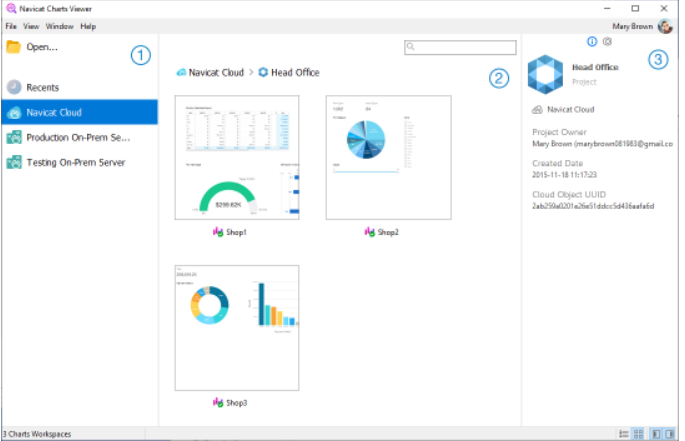The width and height of the screenshot is (685, 441).
Task: Click the Open folder icon
Action: click(14, 47)
